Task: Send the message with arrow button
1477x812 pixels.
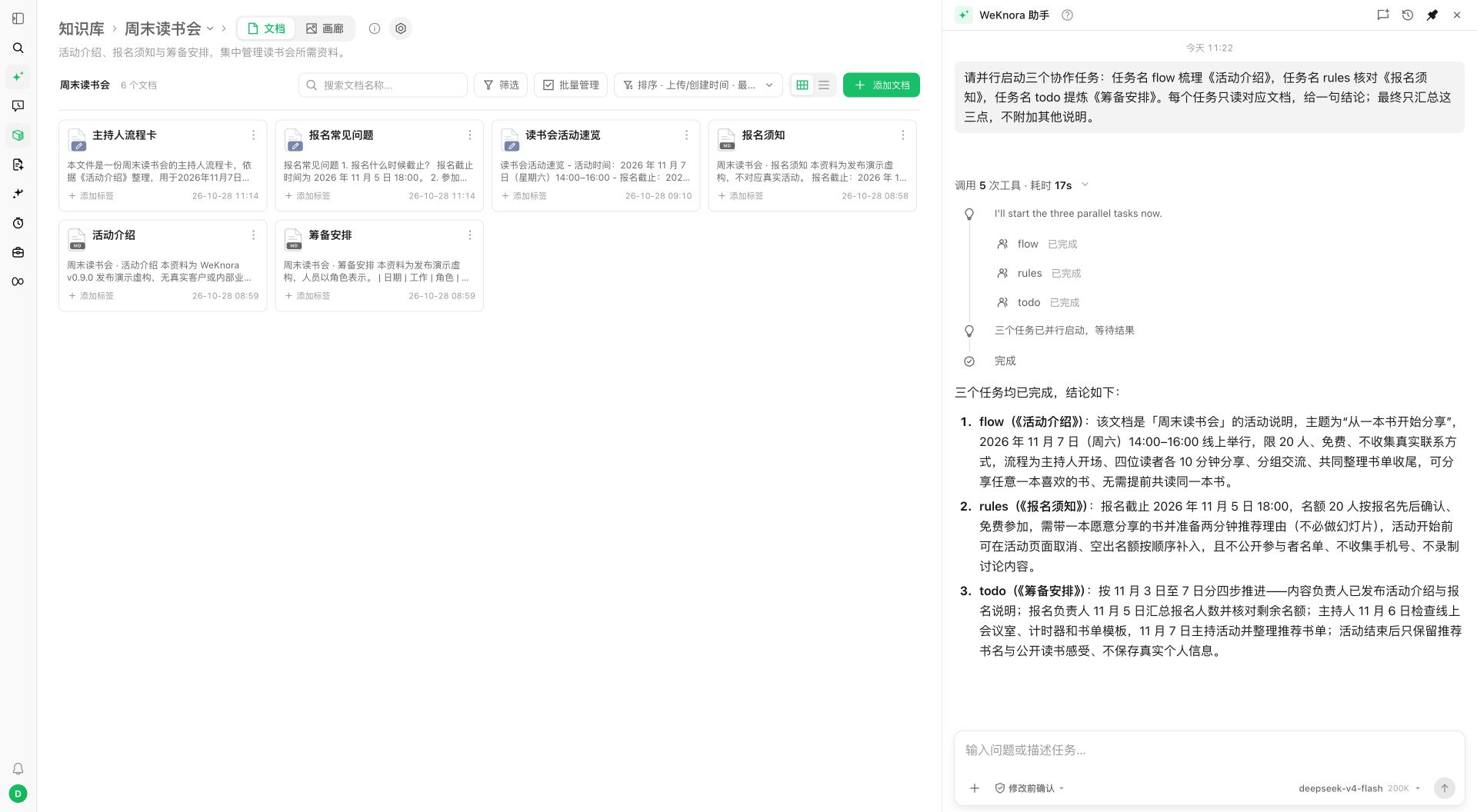Action: pos(1445,788)
